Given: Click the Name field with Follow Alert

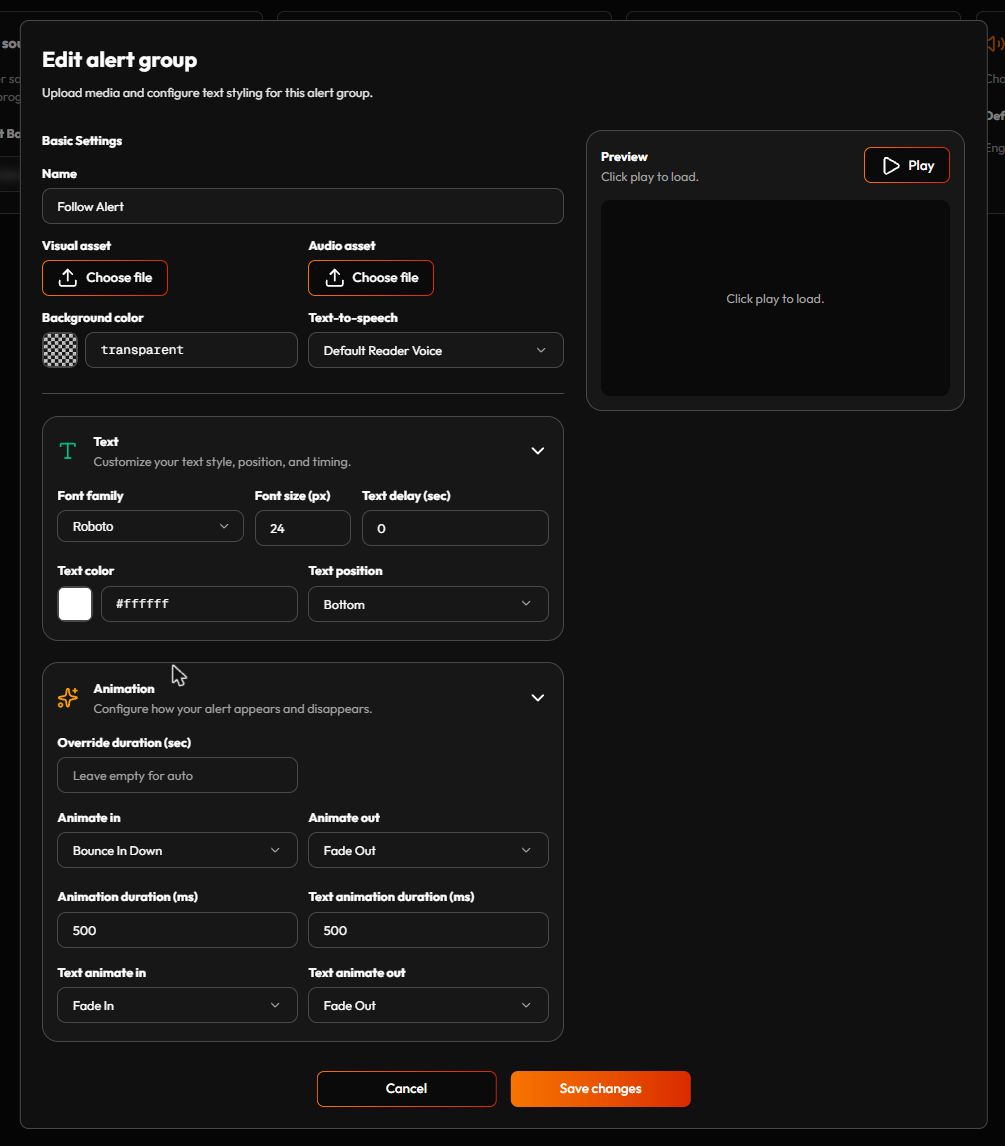Looking at the screenshot, I should [x=303, y=206].
